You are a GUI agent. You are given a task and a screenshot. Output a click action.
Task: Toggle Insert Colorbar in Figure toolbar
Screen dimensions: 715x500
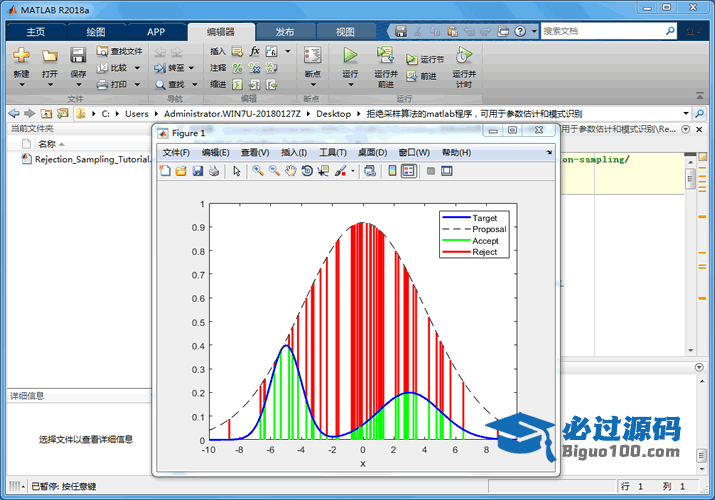pyautogui.click(x=392, y=171)
